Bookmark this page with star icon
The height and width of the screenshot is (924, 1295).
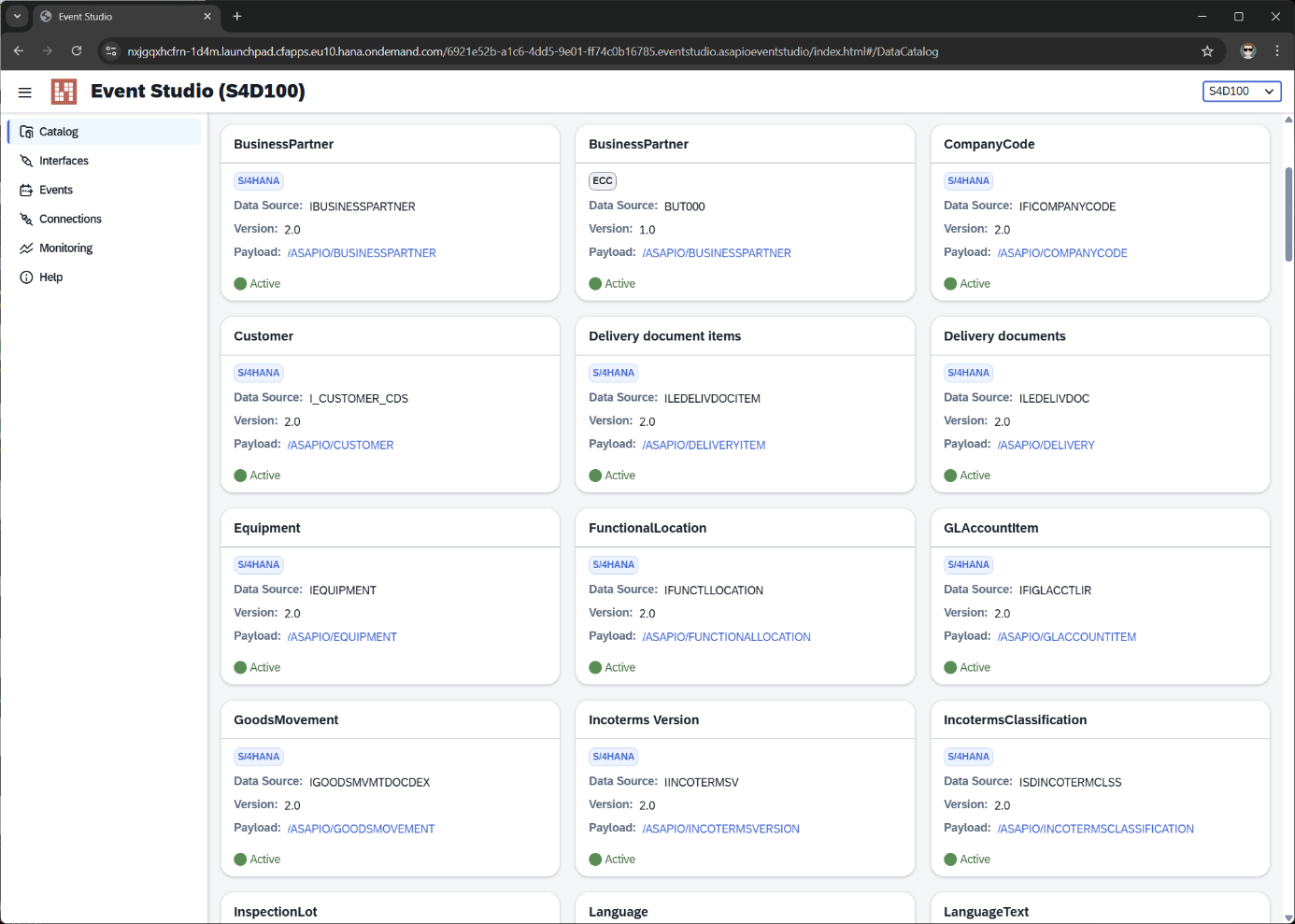(x=1207, y=51)
